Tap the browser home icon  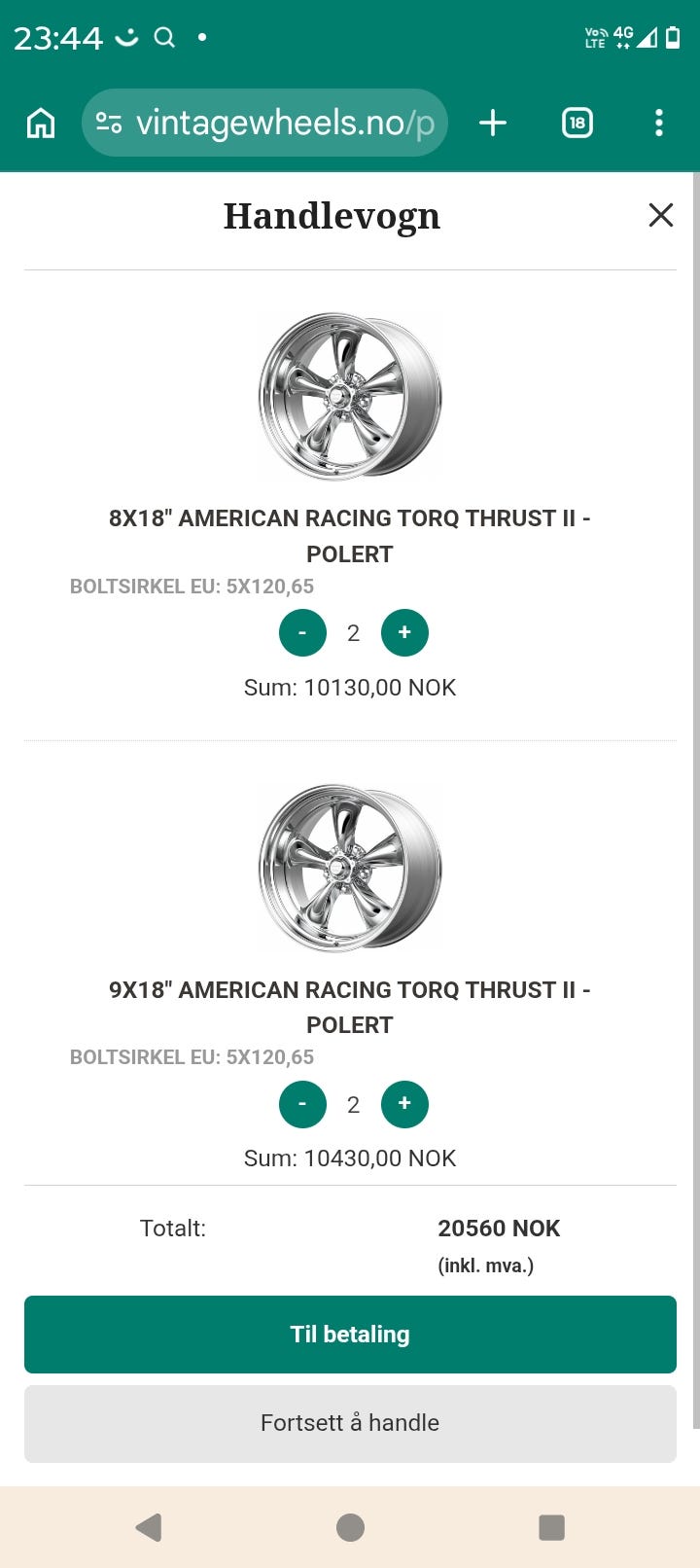(x=41, y=123)
